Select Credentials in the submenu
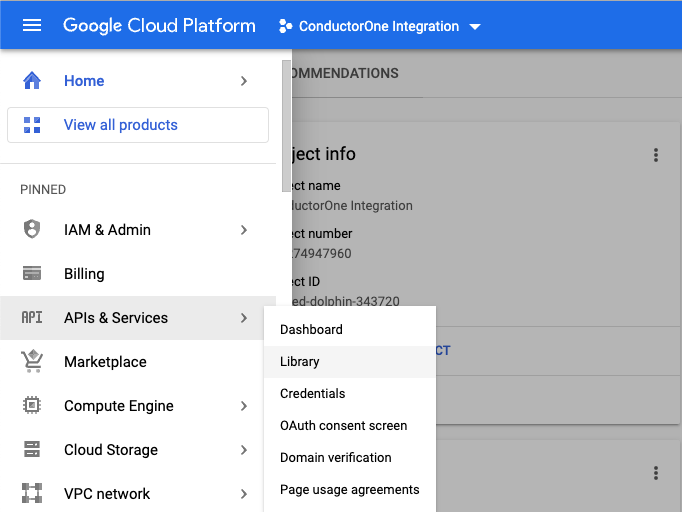This screenshot has width=682, height=512. (x=313, y=394)
